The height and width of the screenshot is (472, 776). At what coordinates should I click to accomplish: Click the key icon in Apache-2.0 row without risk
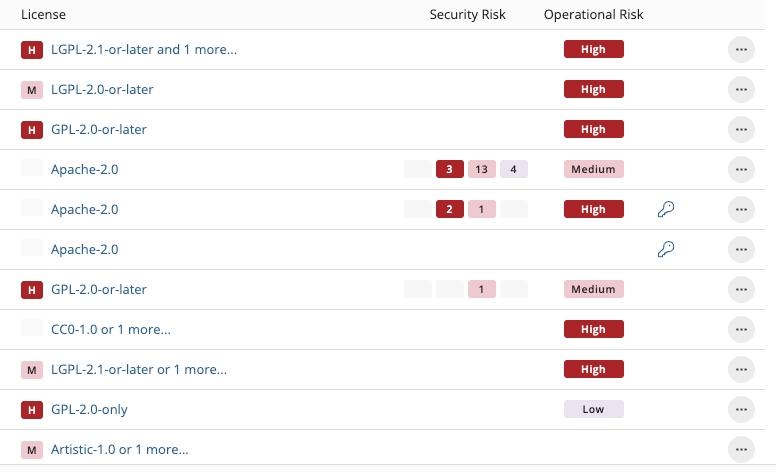(666, 249)
